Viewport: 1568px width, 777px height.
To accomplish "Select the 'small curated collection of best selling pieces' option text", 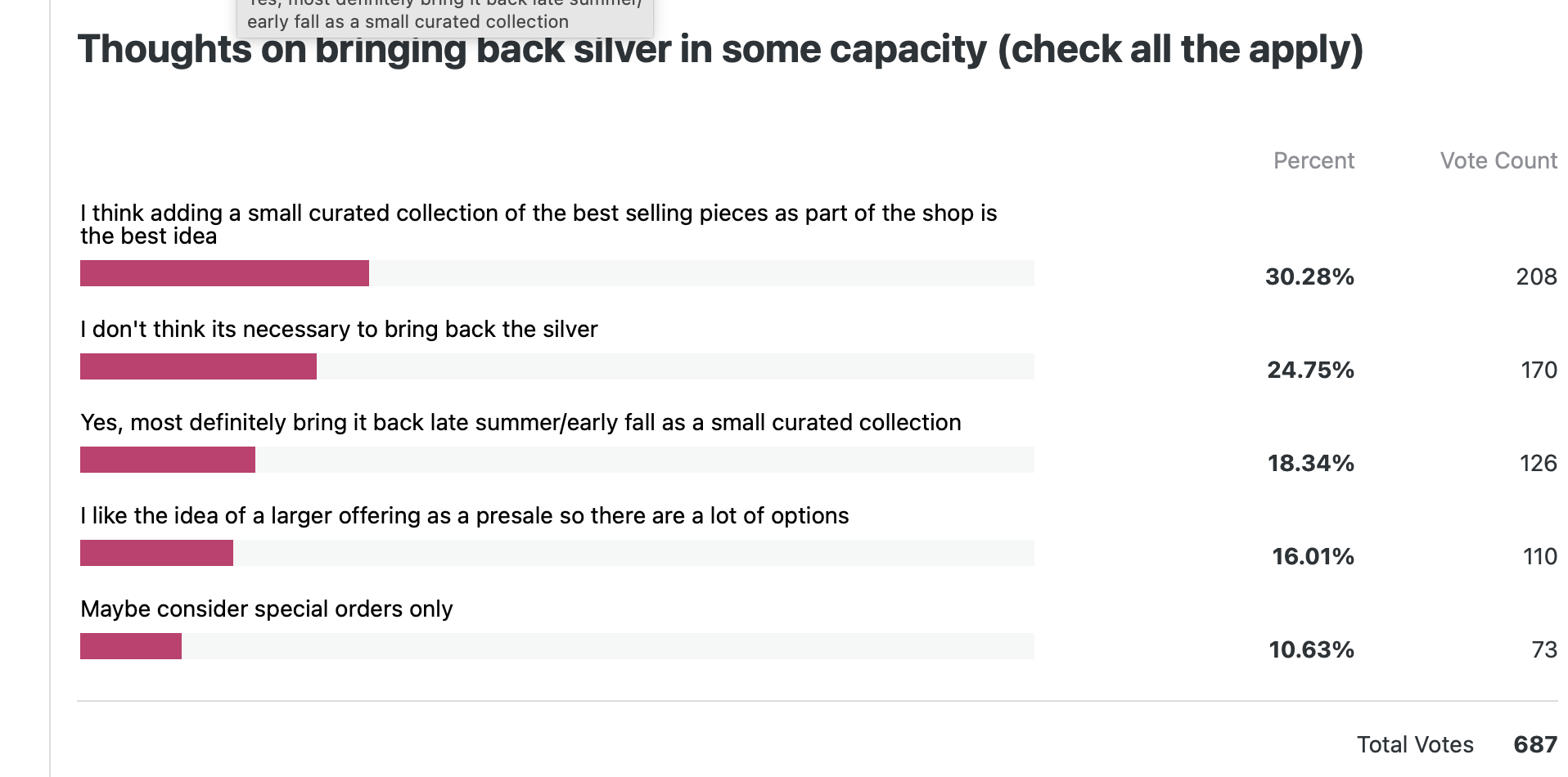I will [x=538, y=224].
